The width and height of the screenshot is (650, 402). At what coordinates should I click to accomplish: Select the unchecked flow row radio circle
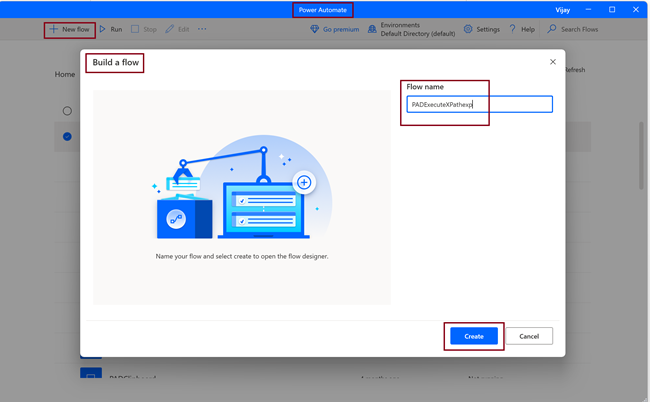(67, 111)
